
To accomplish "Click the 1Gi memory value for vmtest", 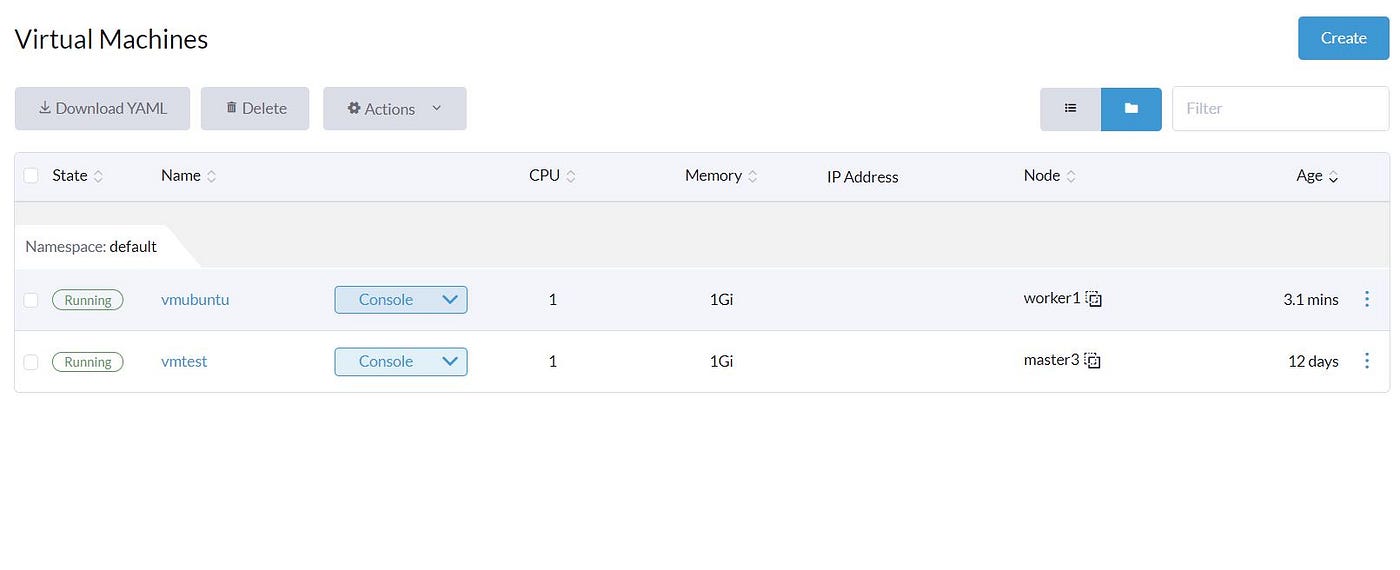I will point(721,361).
